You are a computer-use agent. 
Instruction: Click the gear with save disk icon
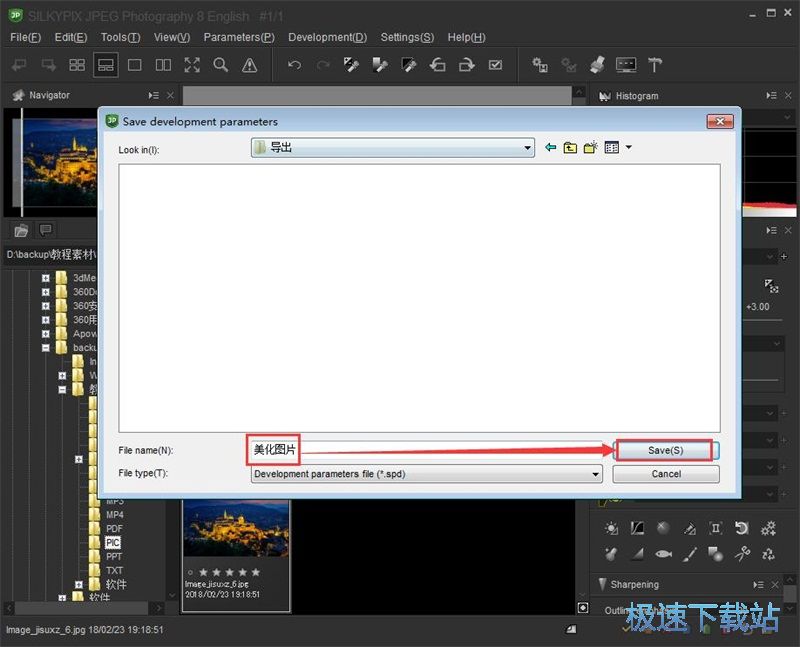pos(540,65)
